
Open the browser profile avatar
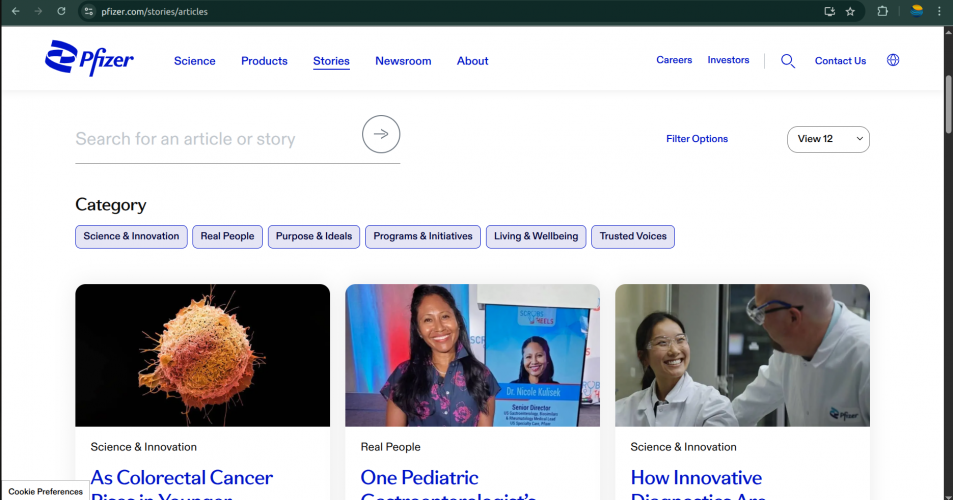pos(917,11)
